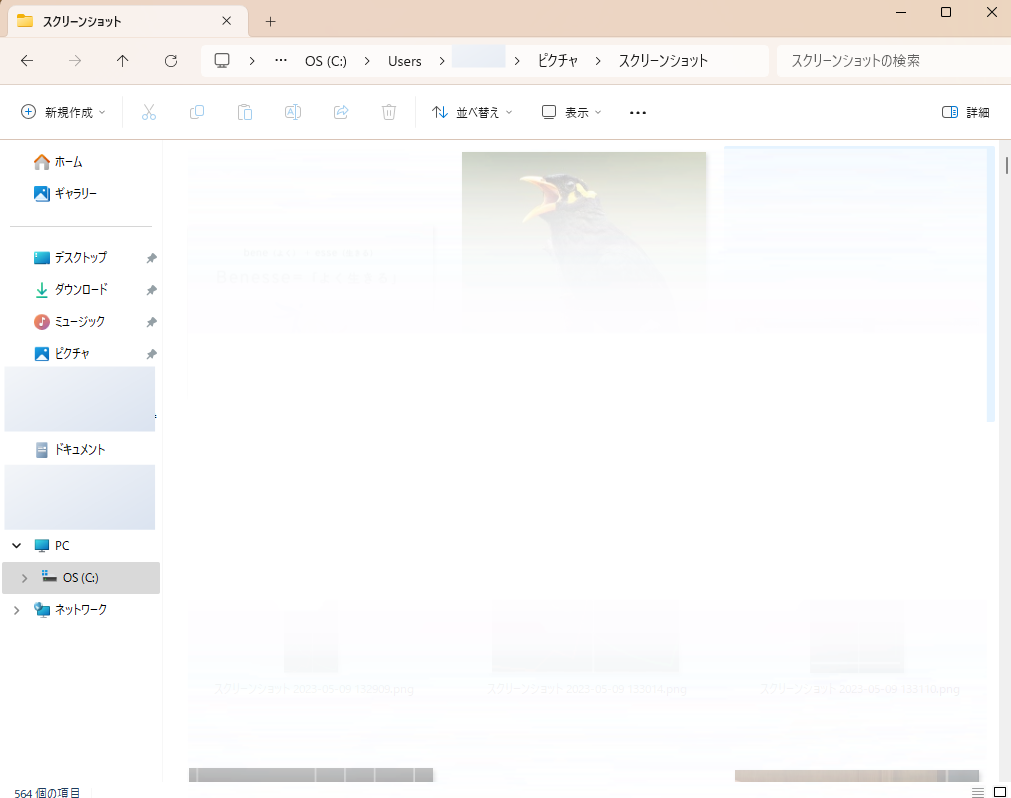Viewport: 1011px width, 798px height.
Task: Click the Rename icon in toolbar
Action: [x=293, y=113]
